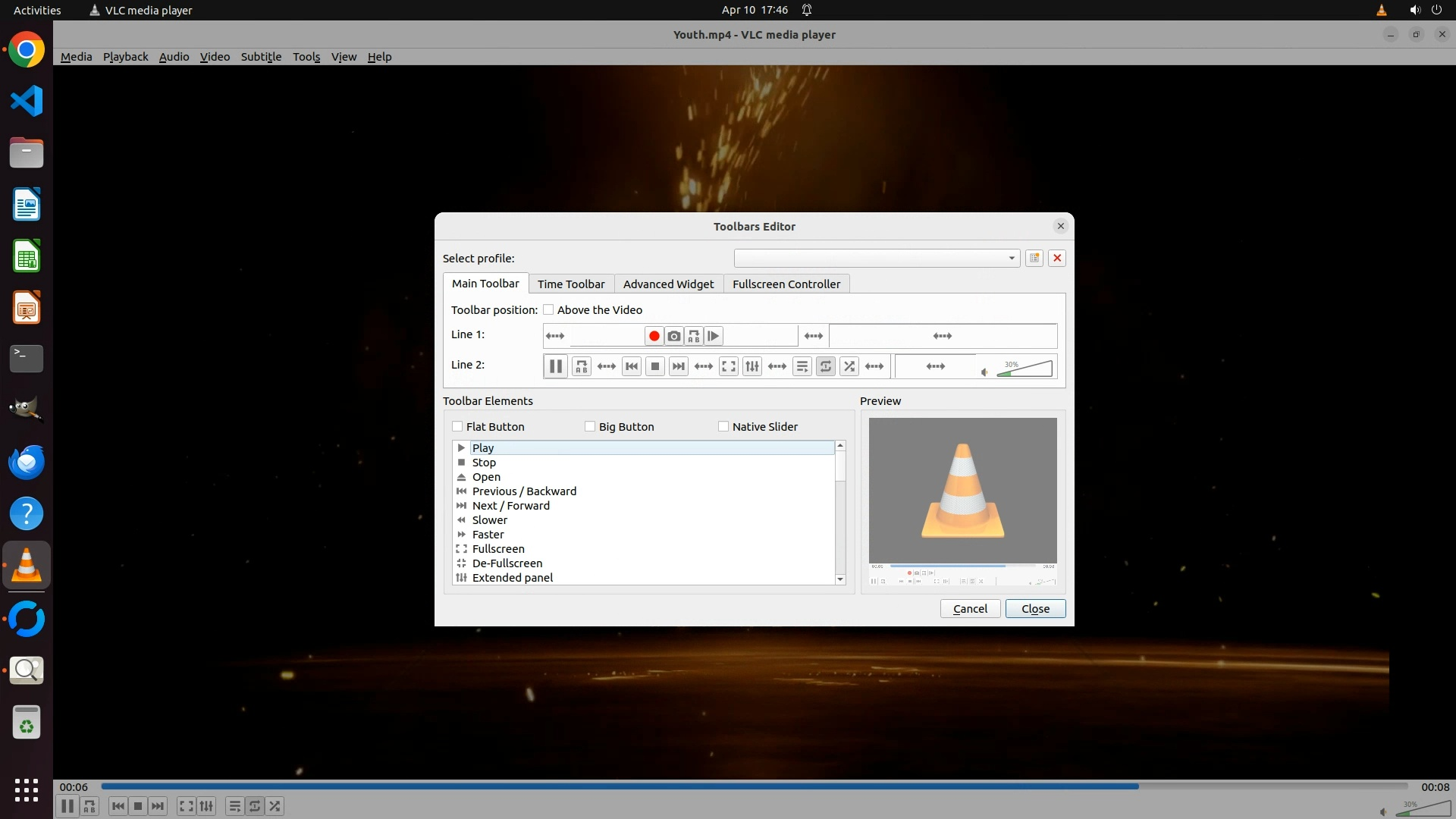Open the Fullscreen Controller tab
Image resolution: width=1456 pixels, height=819 pixels.
coord(786,284)
